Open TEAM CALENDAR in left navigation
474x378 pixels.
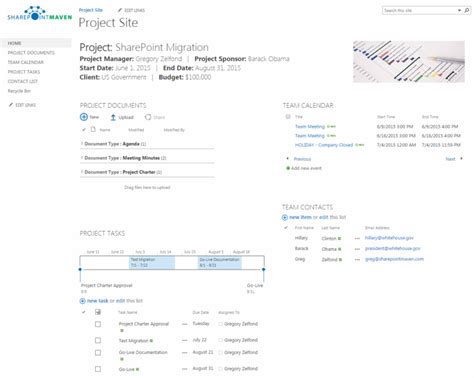point(26,62)
